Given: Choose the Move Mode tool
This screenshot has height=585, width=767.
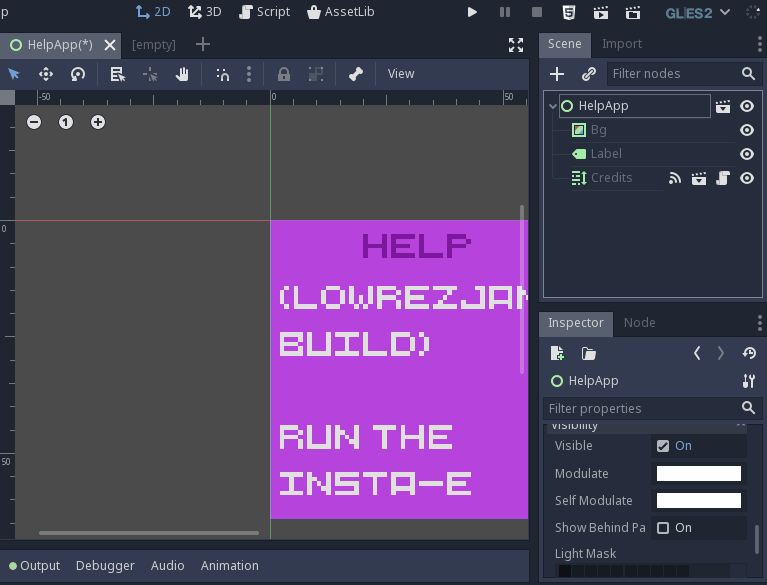Looking at the screenshot, I should [x=46, y=74].
